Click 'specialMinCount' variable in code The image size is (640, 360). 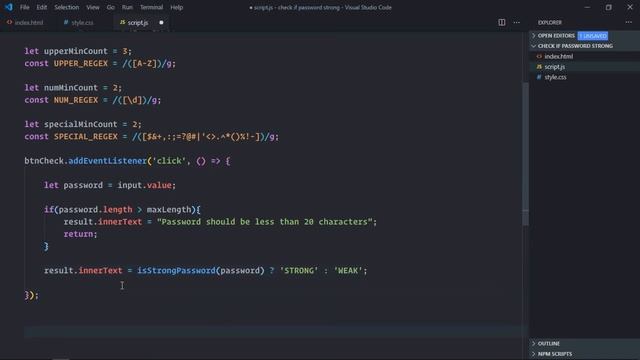(x=81, y=124)
